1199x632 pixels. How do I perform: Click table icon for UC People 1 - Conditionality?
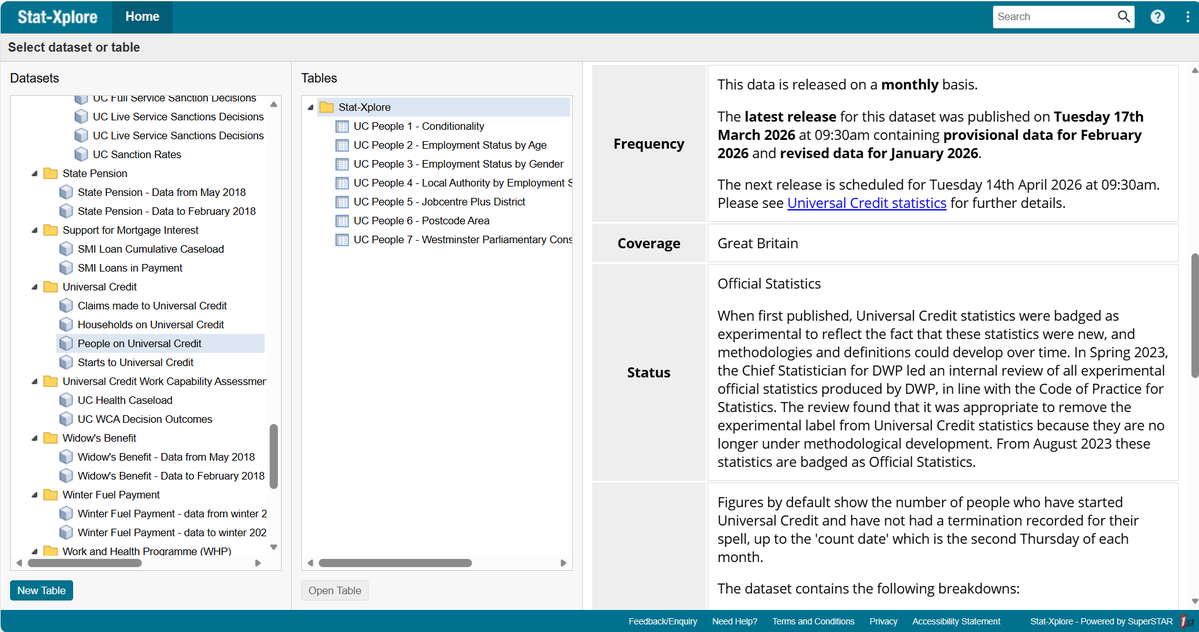pos(342,126)
